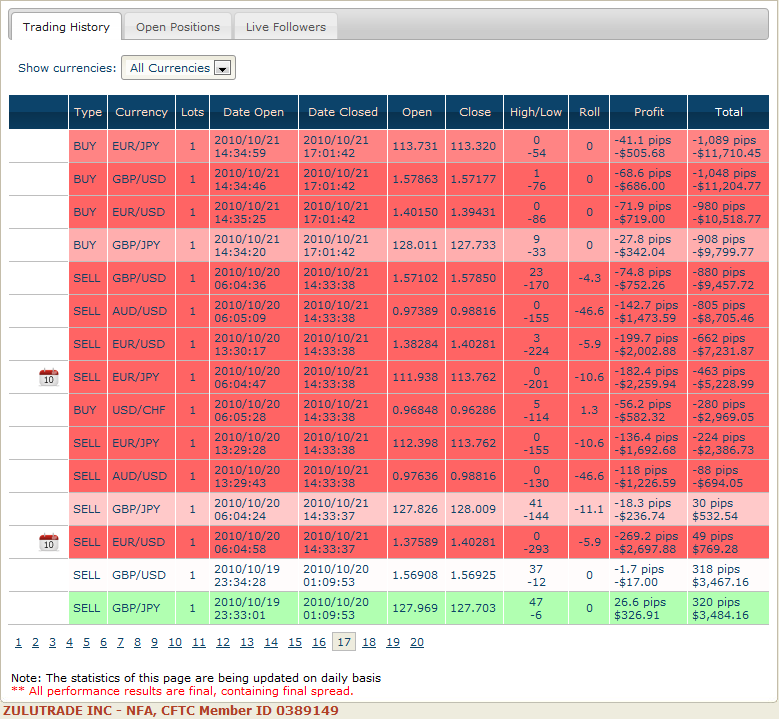The height and width of the screenshot is (719, 779).
Task: Go to page 11 of trading history
Action: (x=199, y=642)
